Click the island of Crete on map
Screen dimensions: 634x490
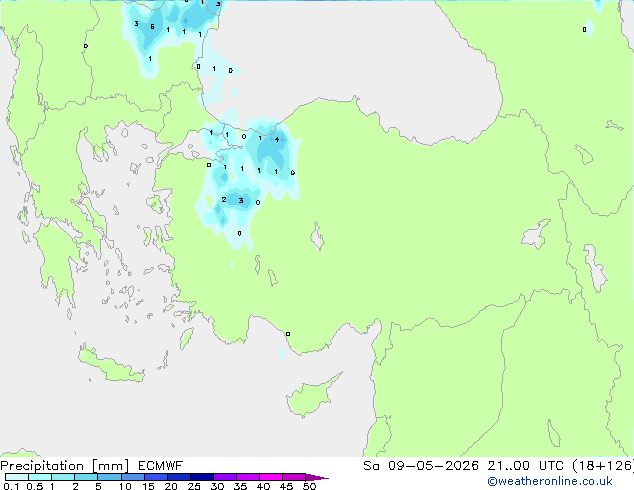111,365
